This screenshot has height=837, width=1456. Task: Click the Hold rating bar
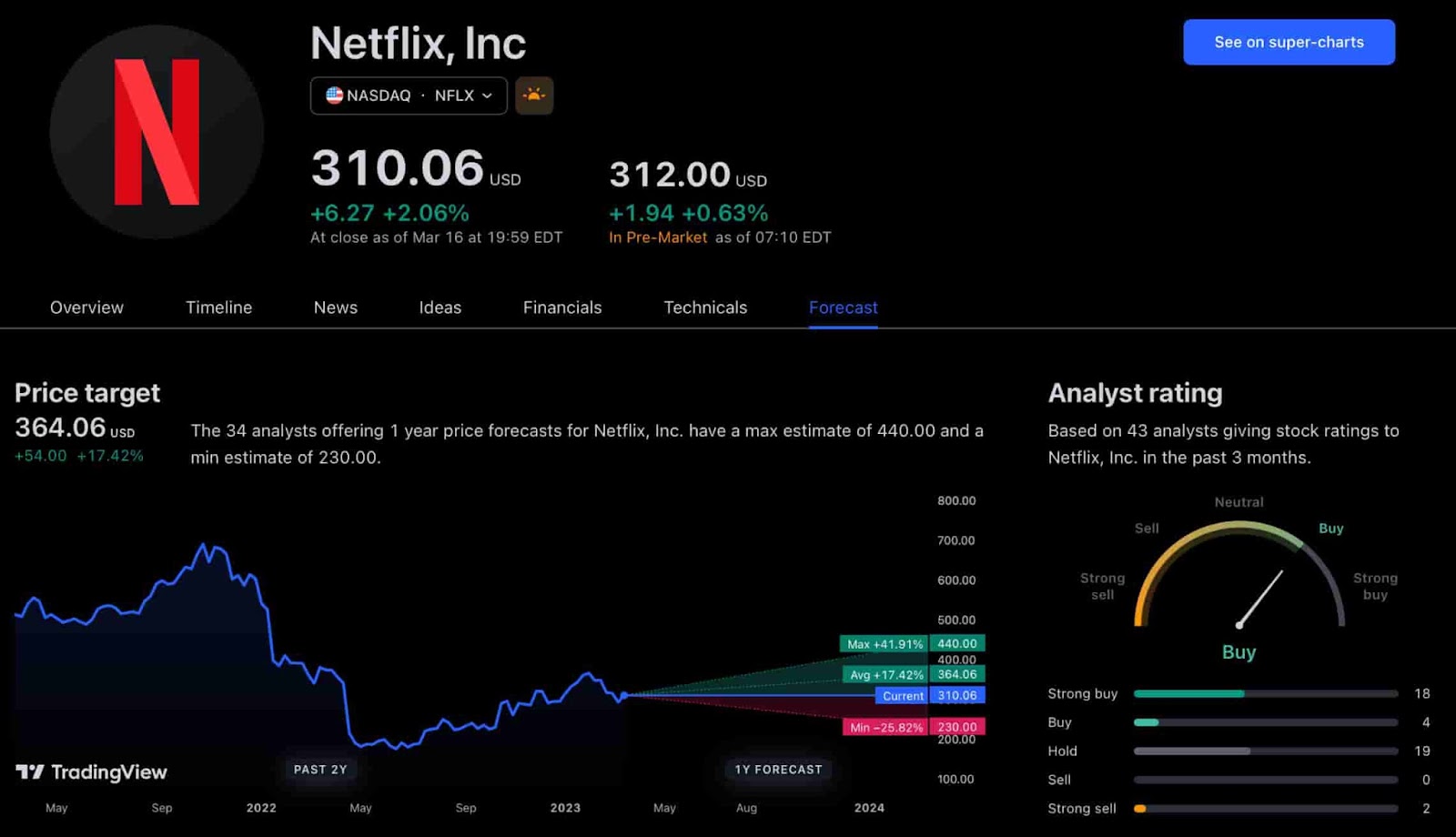(x=1265, y=751)
